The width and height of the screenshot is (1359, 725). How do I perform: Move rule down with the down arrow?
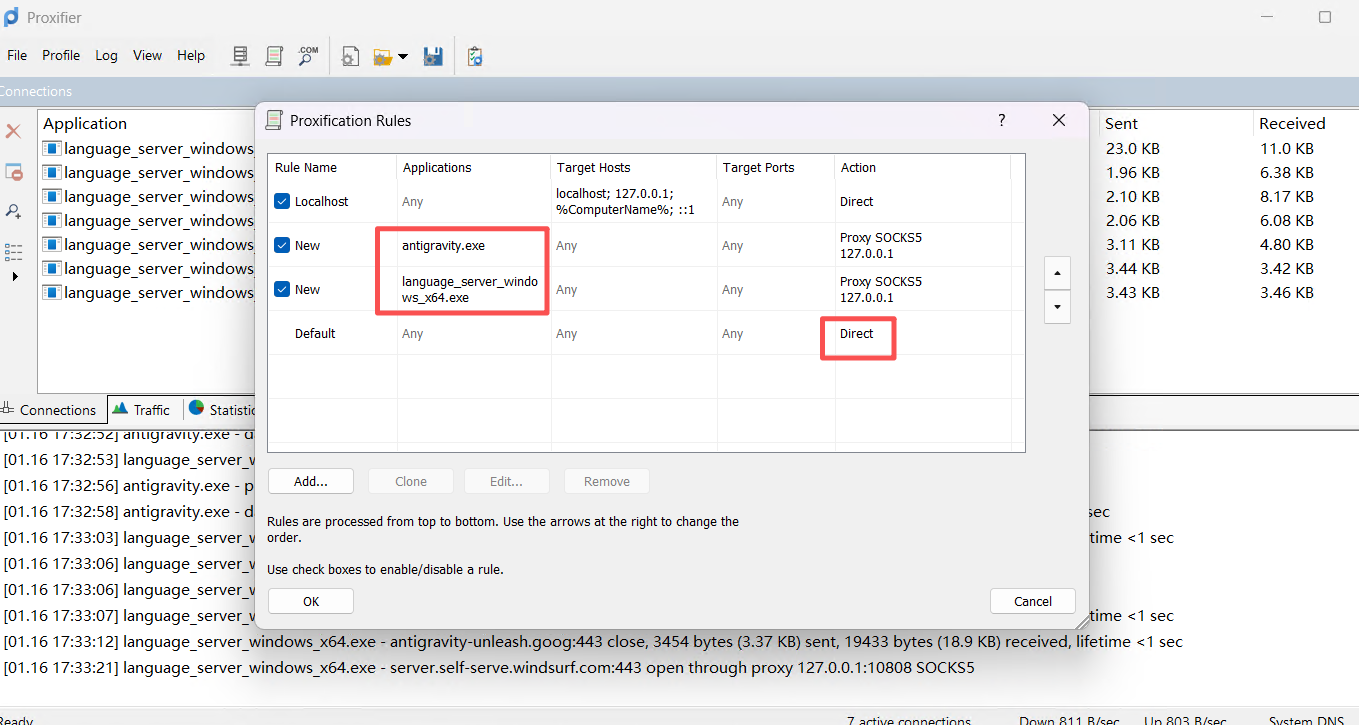pos(1057,307)
